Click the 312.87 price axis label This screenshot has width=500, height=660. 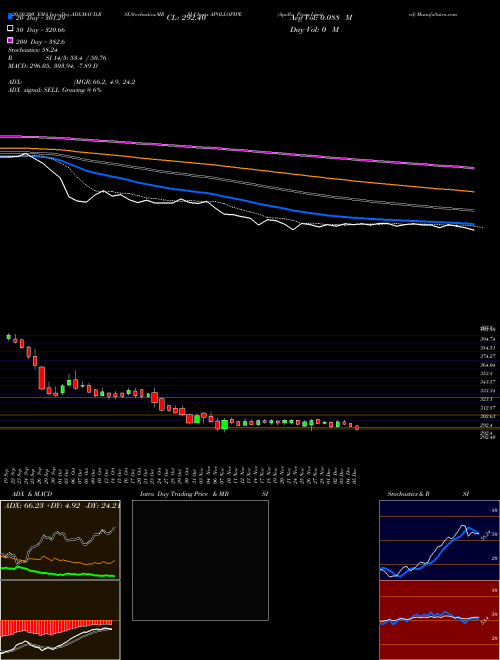487,408
